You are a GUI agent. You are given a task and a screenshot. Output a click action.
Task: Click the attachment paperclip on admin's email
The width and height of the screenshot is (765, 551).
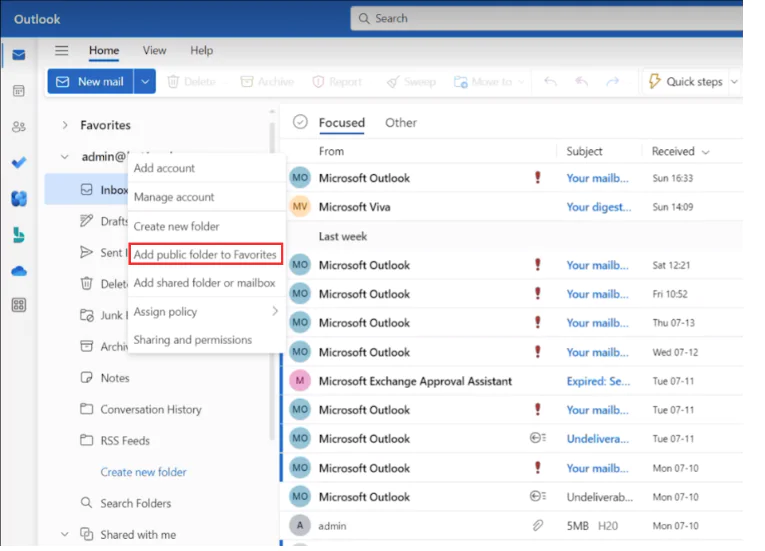click(537, 526)
